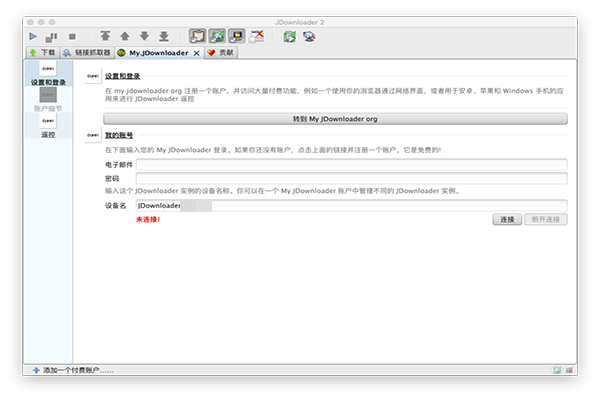Click the 设备名 field containing JDownloader
The width and height of the screenshot is (600, 400).
click(352, 206)
